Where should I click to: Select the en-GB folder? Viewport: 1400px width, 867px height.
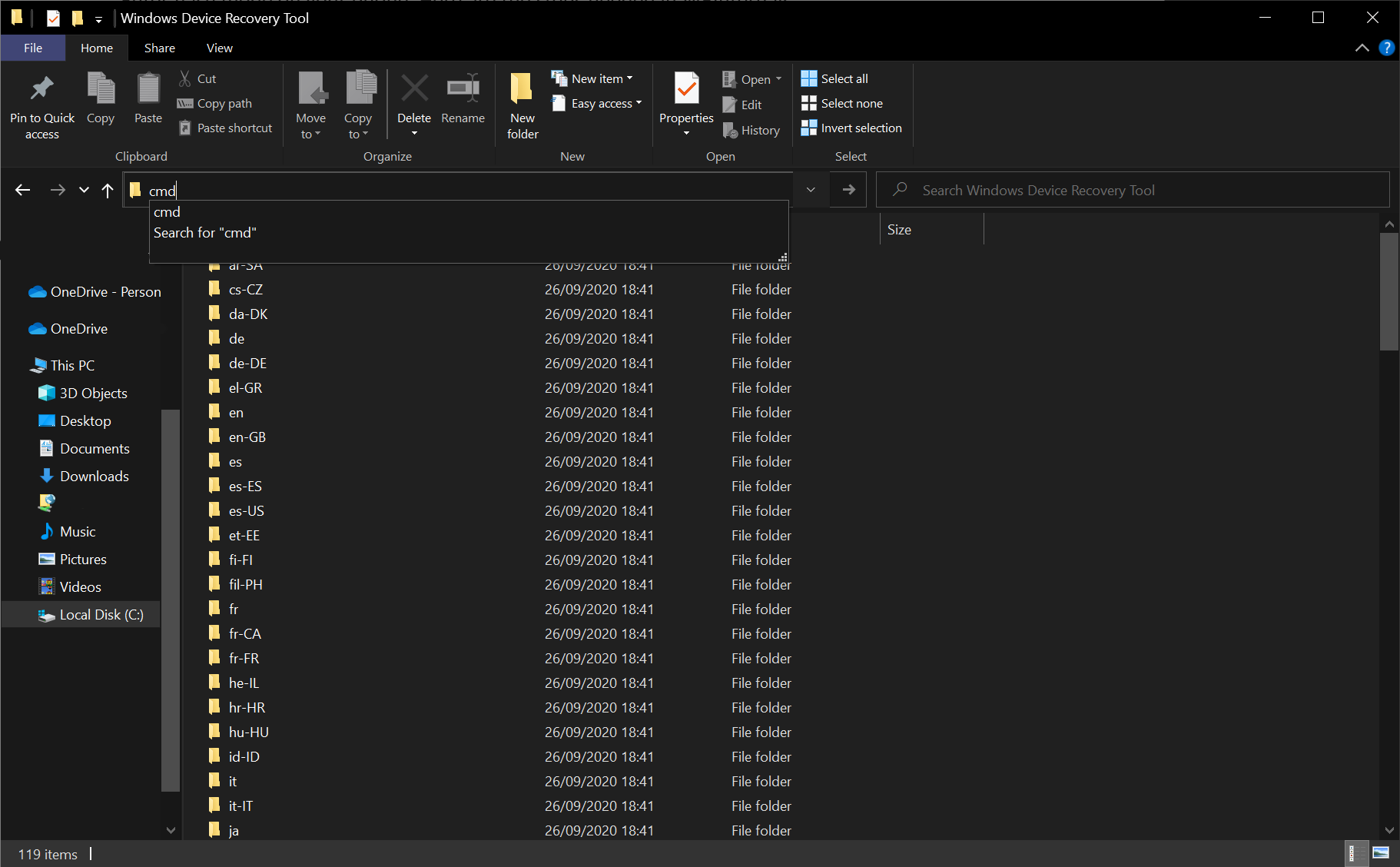pyautogui.click(x=247, y=437)
